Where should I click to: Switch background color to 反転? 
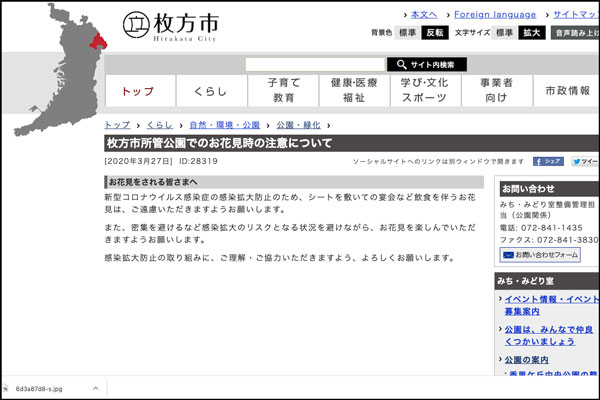pos(435,33)
